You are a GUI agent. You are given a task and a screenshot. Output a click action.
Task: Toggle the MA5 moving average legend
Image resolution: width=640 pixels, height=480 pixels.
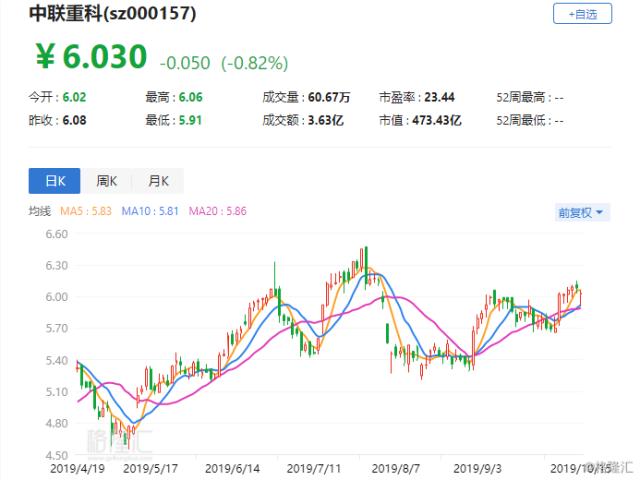pyautogui.click(x=85, y=211)
